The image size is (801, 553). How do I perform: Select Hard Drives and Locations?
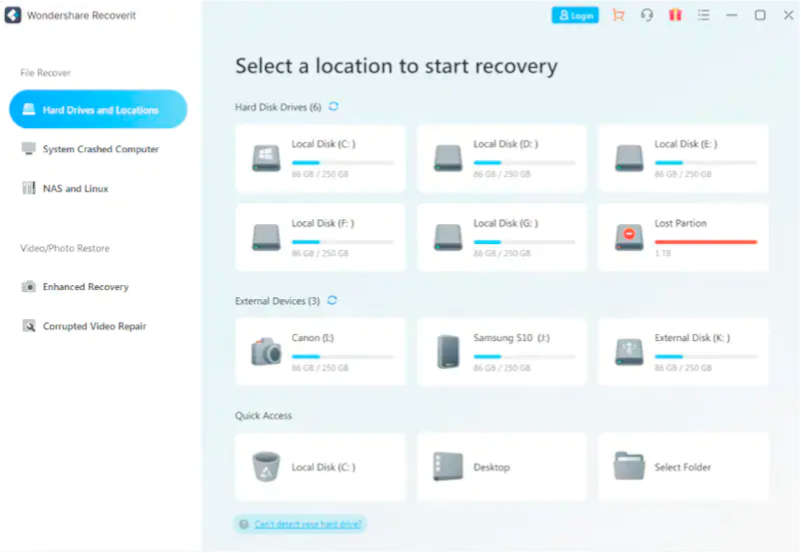[98, 109]
